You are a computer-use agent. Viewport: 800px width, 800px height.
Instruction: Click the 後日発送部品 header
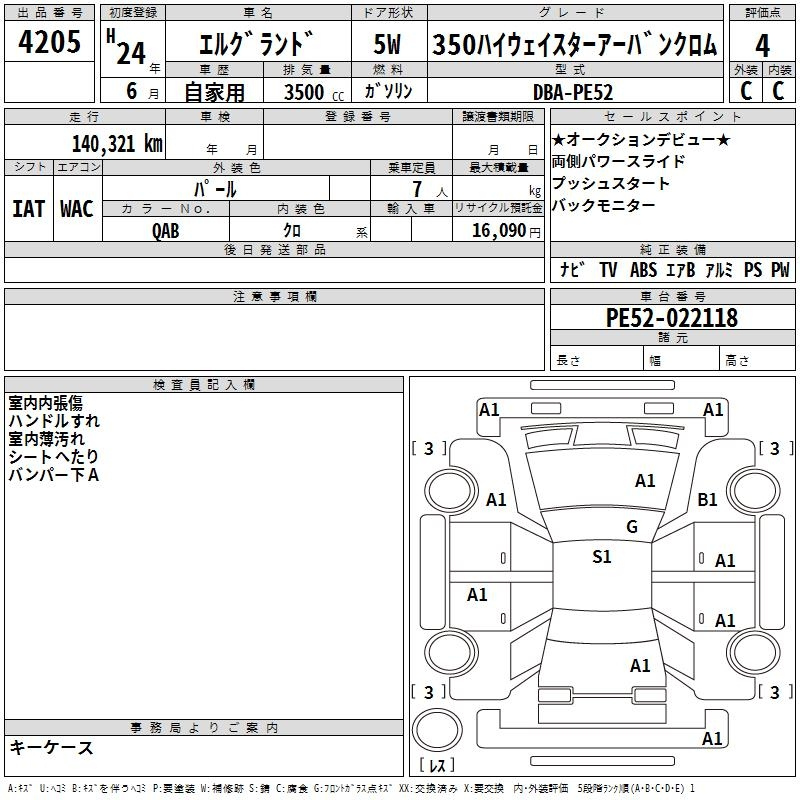click(274, 249)
